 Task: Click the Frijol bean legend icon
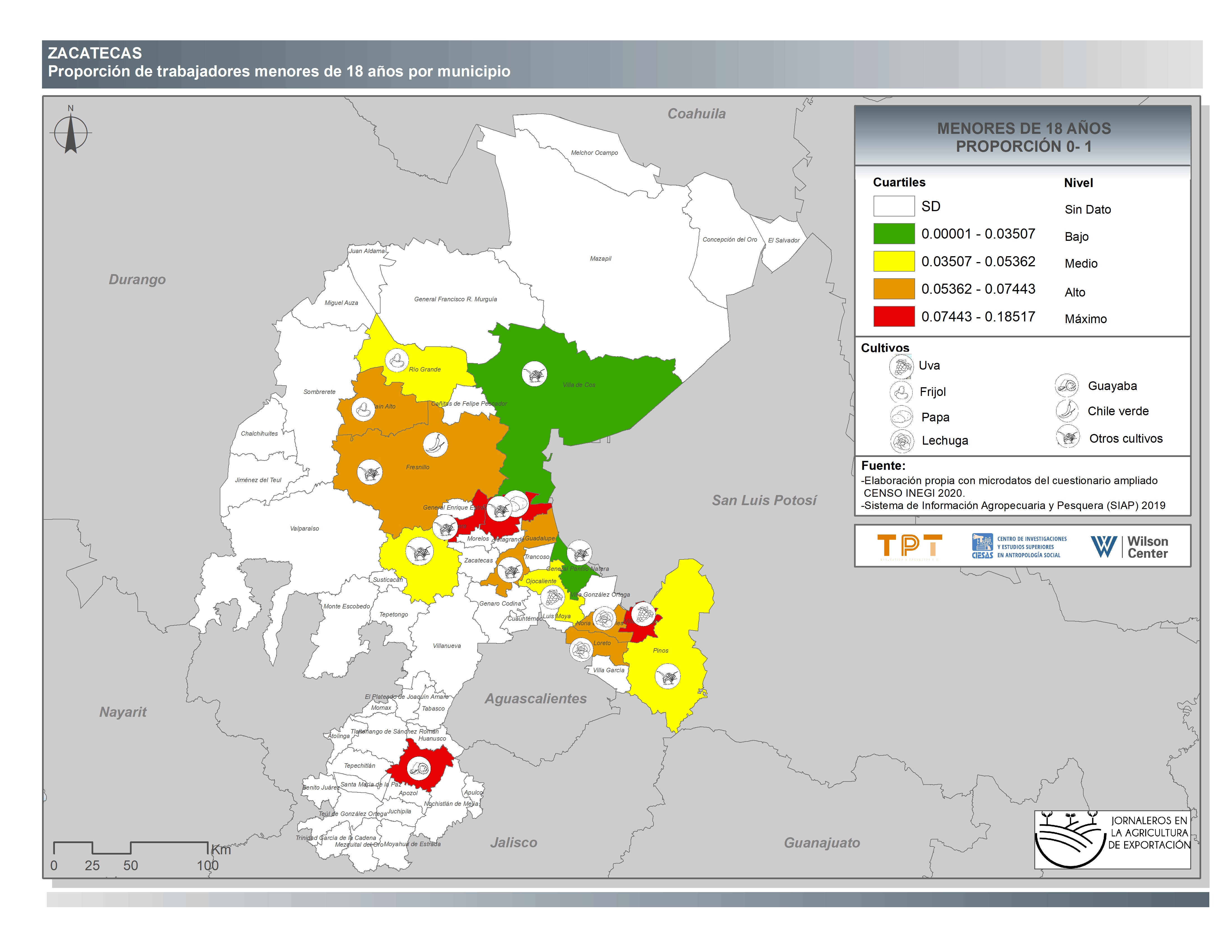(x=901, y=392)
